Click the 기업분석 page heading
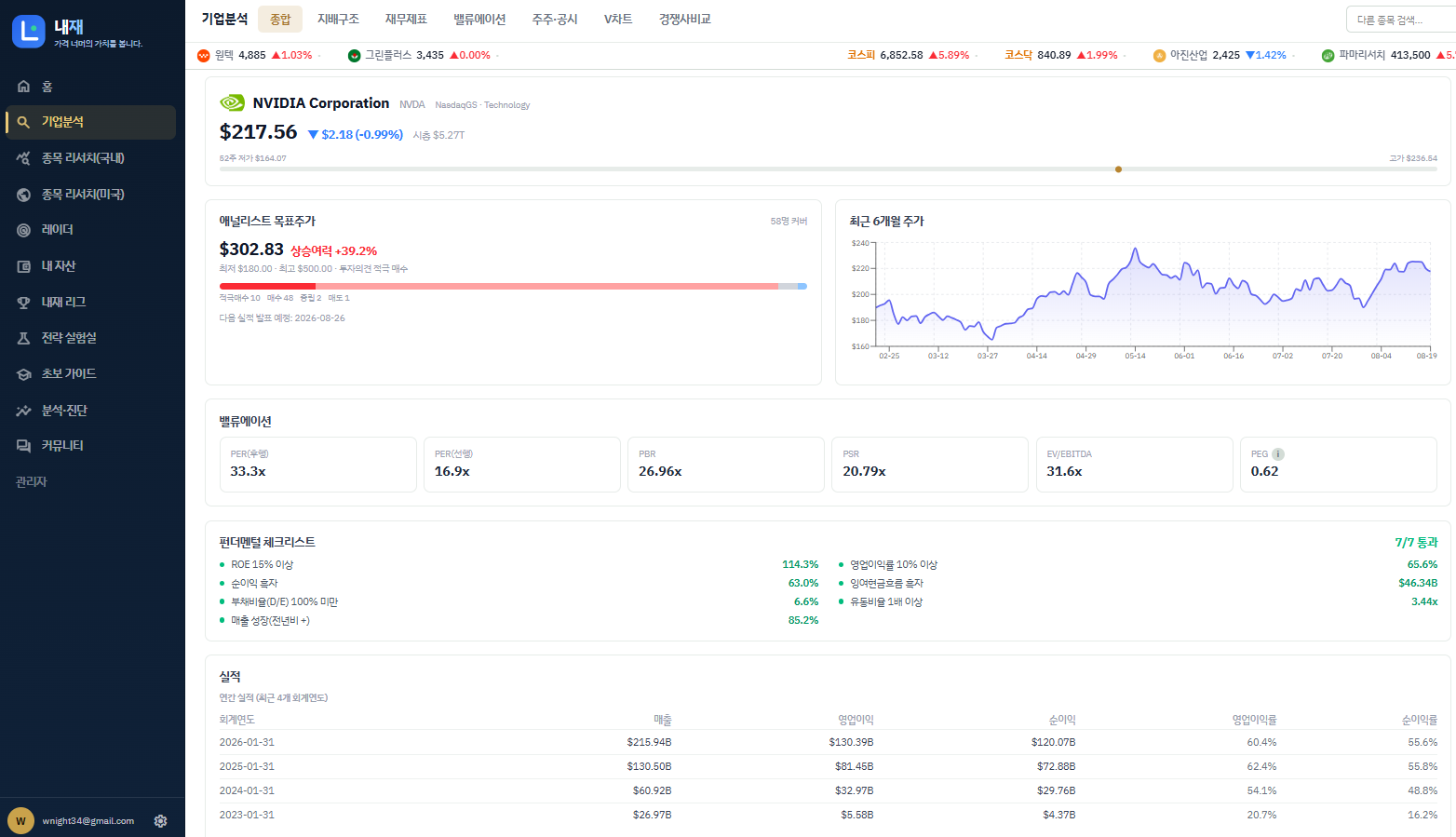The height and width of the screenshot is (837, 1456). pyautogui.click(x=224, y=19)
